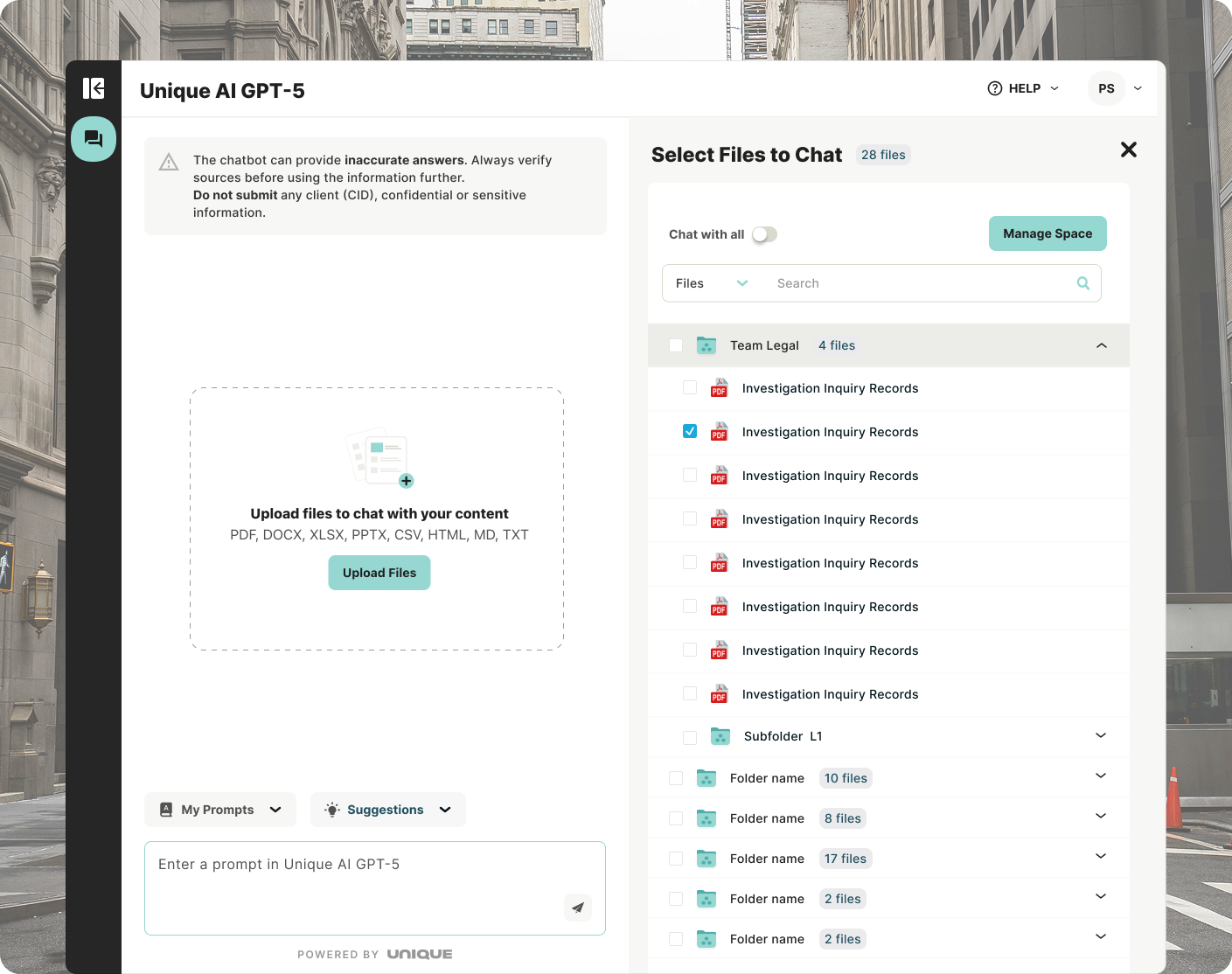Close the Select Files to Chat panel

coord(1129,150)
